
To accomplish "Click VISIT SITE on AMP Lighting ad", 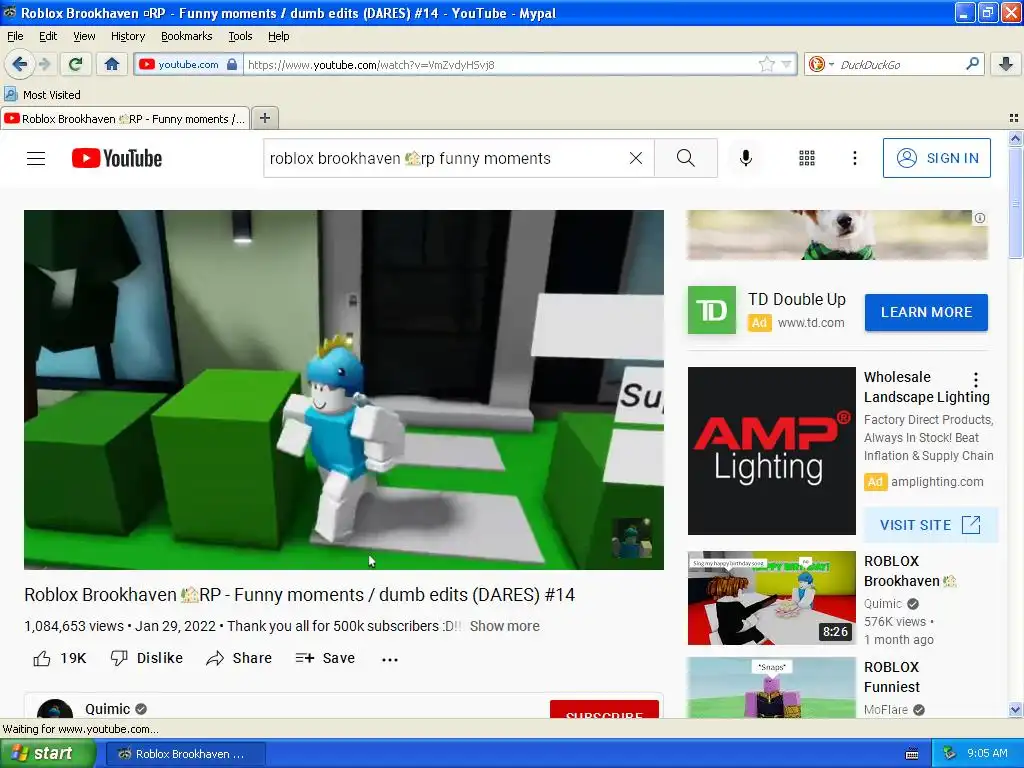I will [931, 525].
